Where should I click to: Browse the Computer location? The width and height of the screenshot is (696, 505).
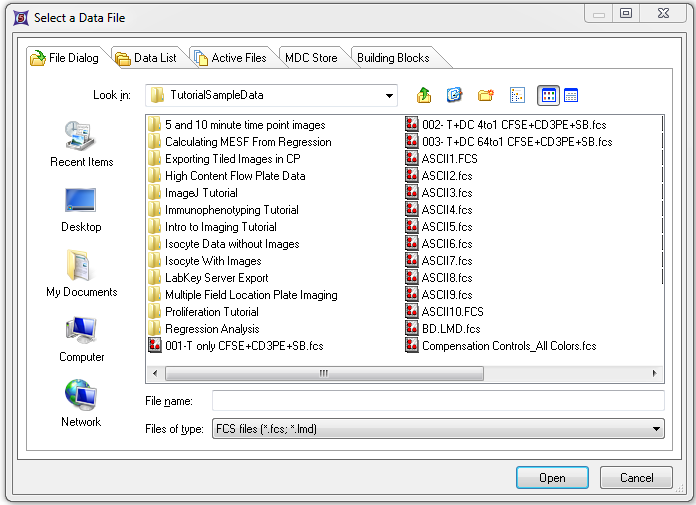click(x=81, y=339)
